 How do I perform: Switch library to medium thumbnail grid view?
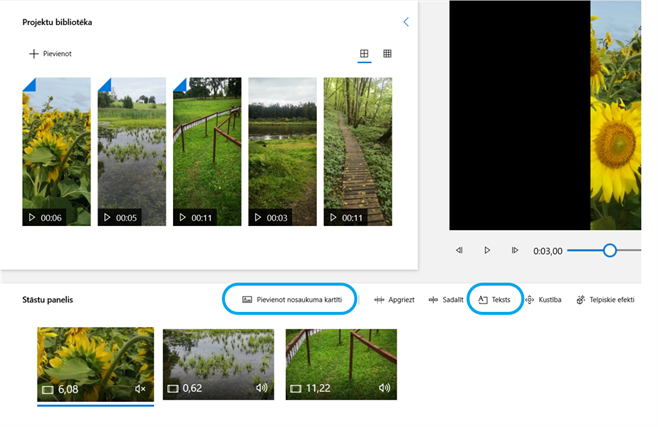coord(365,54)
